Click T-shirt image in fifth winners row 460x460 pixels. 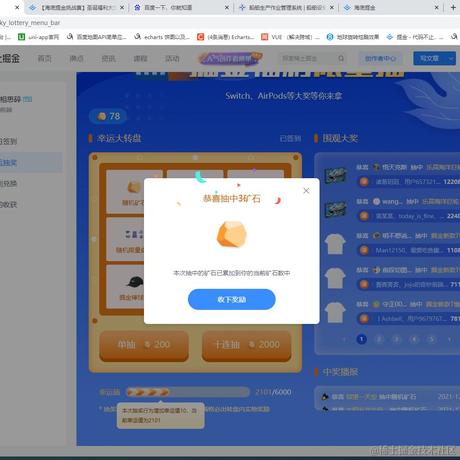click(x=335, y=312)
